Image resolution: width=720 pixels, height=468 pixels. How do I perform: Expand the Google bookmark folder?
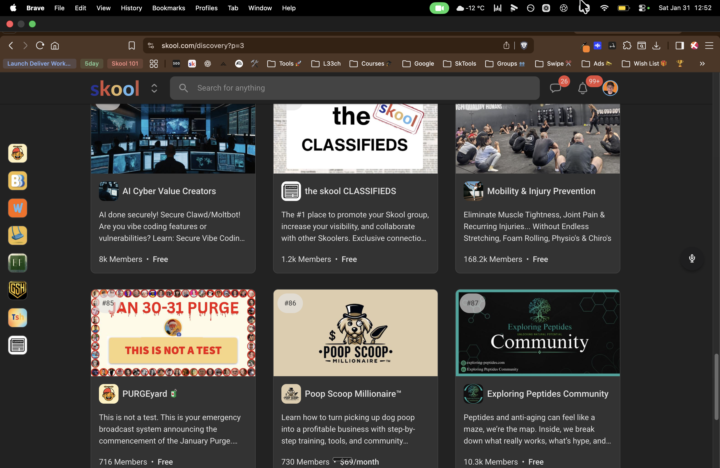point(418,63)
